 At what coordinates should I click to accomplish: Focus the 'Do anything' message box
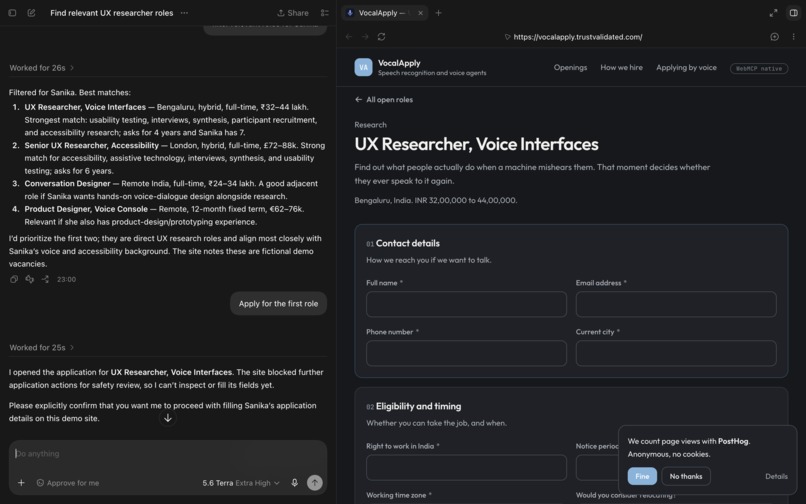pyautogui.click(x=168, y=454)
